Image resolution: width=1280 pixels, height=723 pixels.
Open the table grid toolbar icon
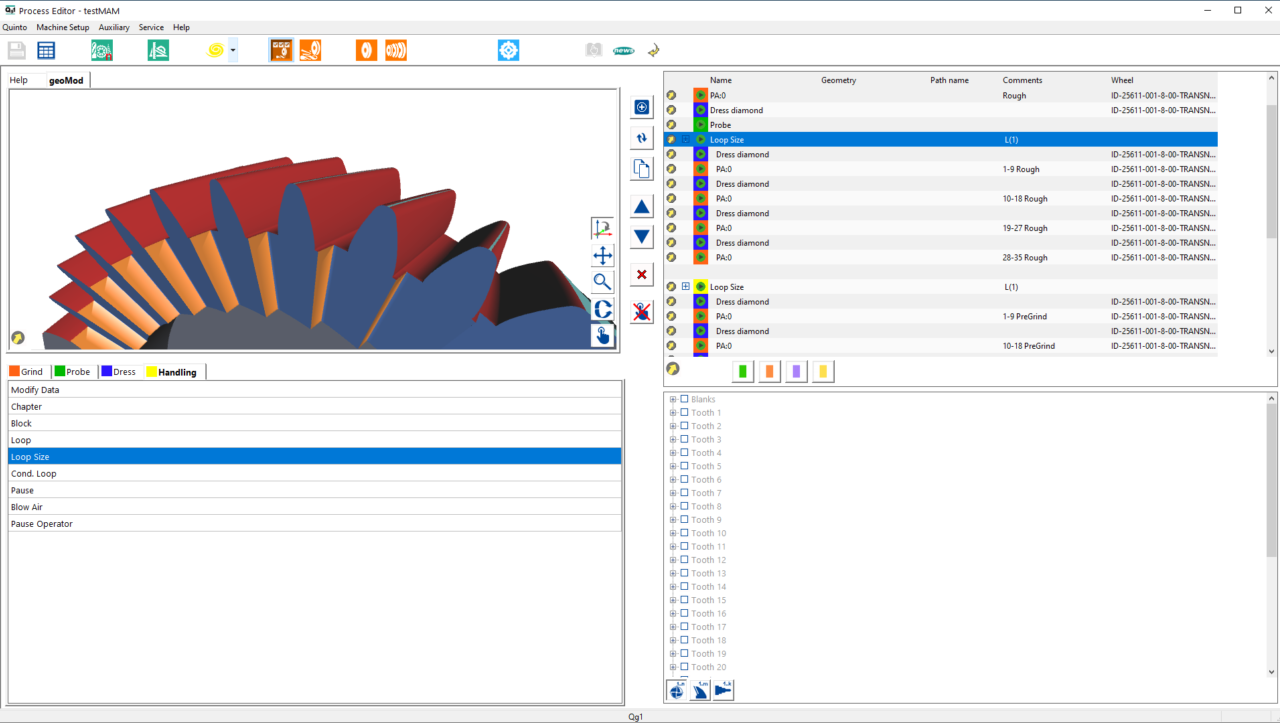[46, 50]
